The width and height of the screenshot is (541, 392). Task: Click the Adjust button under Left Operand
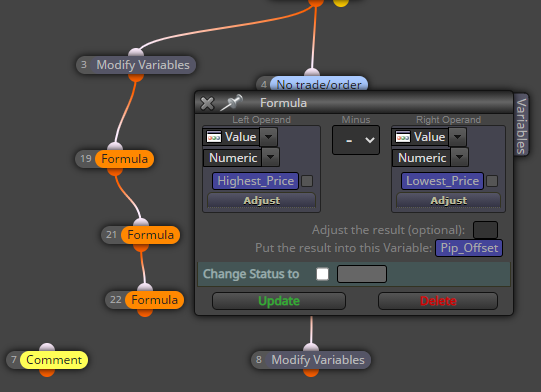(x=261, y=200)
